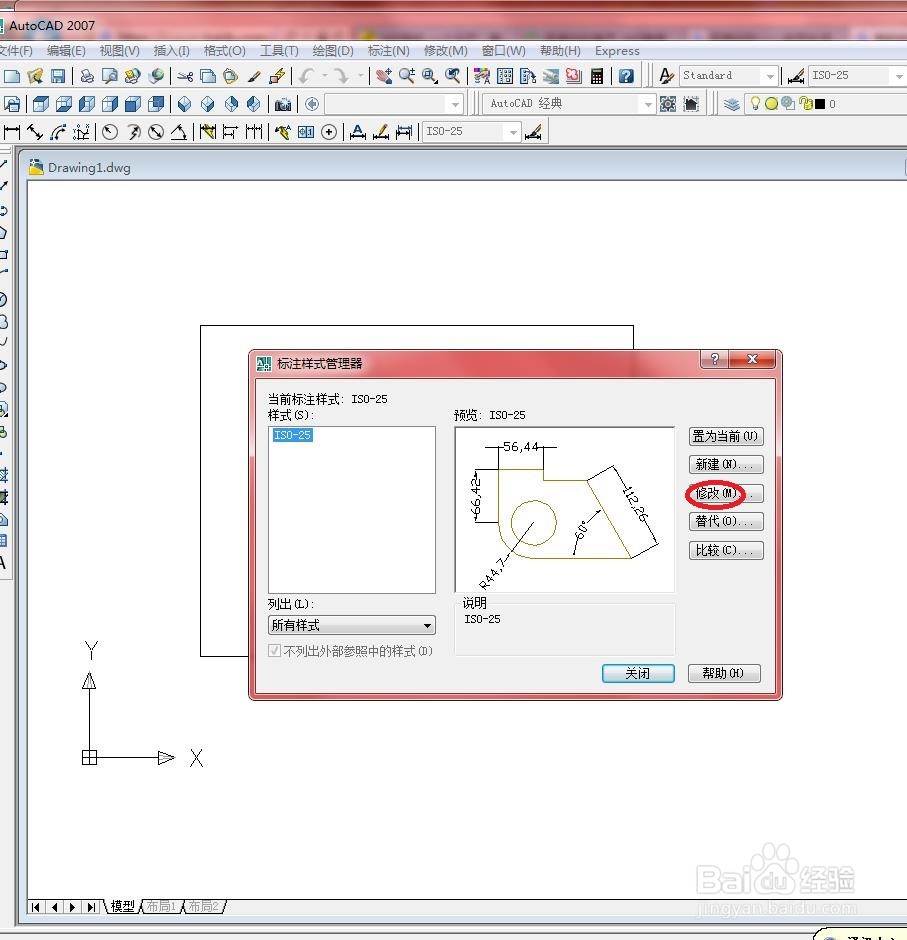
Task: Click the My Workspace house icon
Action: point(691,104)
